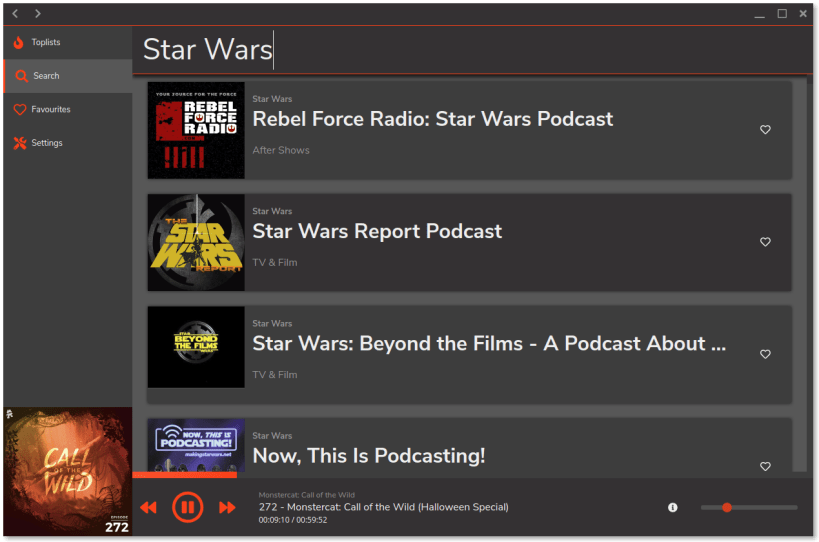Click TV & Film under Star Wars Report

pos(275,263)
